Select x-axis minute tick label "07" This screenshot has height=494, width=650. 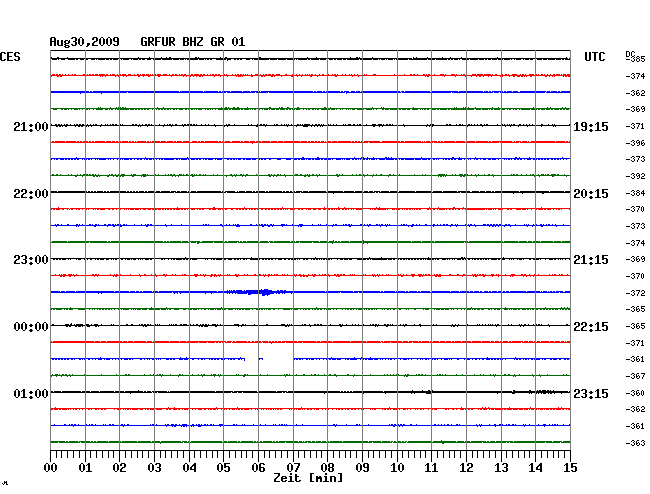(x=293, y=468)
